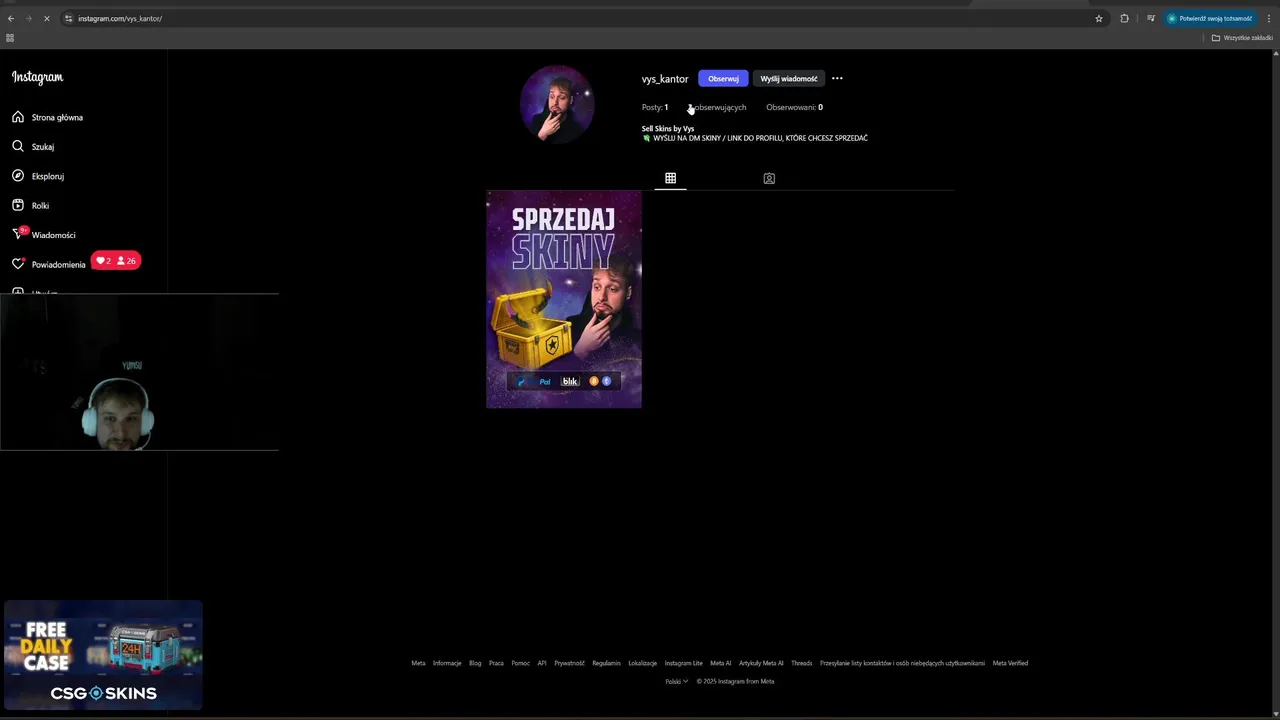The height and width of the screenshot is (720, 1280).
Task: Click the Meta Verified footer link
Action: coord(1010,663)
